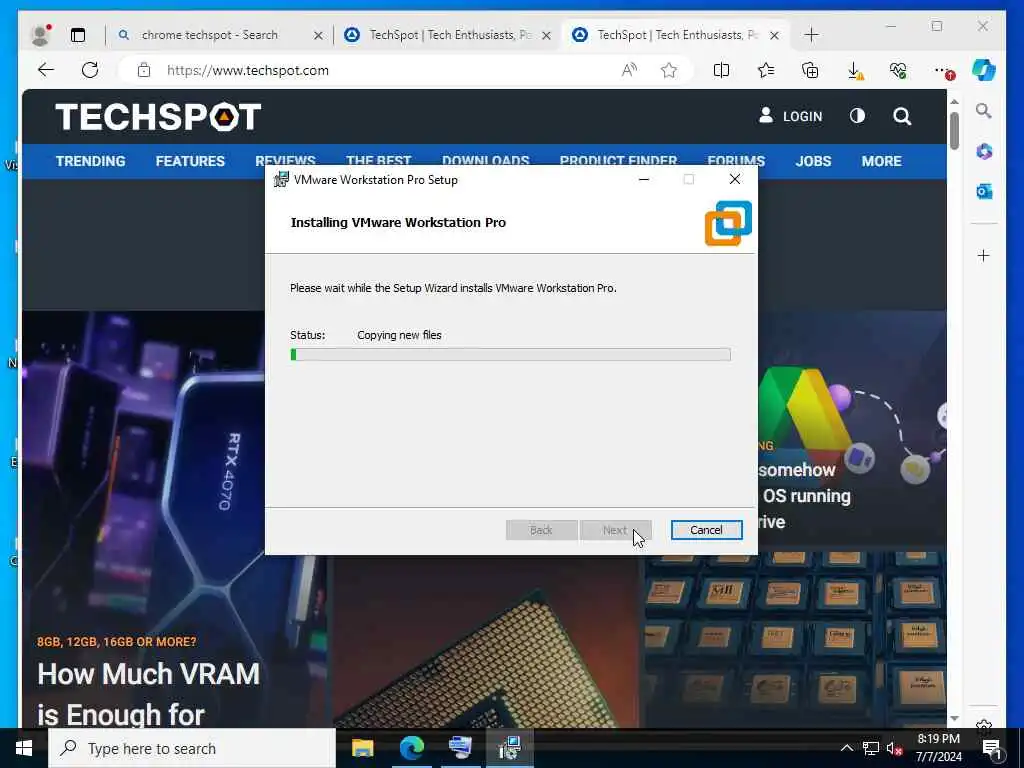Screen dimensions: 1024x768
Task: Click the installation progress bar
Action: (510, 355)
